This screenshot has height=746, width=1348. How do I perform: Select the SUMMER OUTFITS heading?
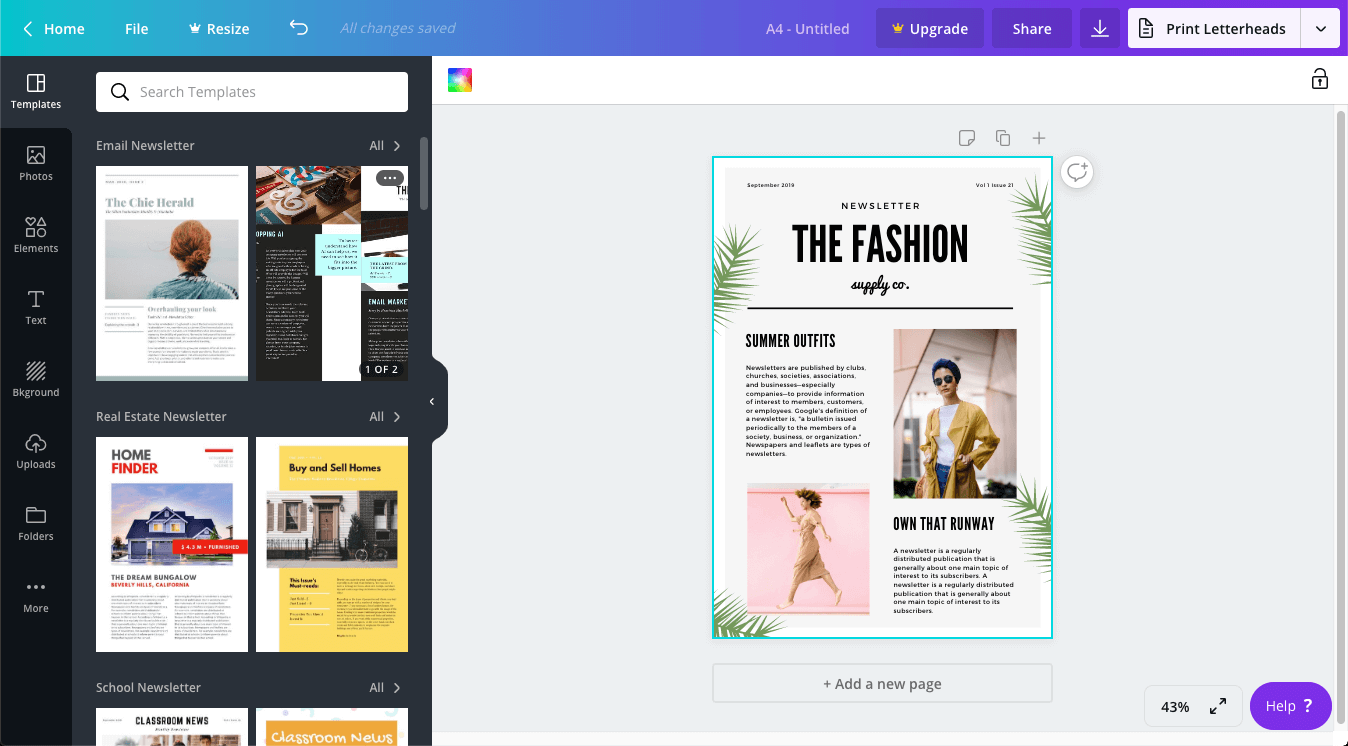[790, 341]
